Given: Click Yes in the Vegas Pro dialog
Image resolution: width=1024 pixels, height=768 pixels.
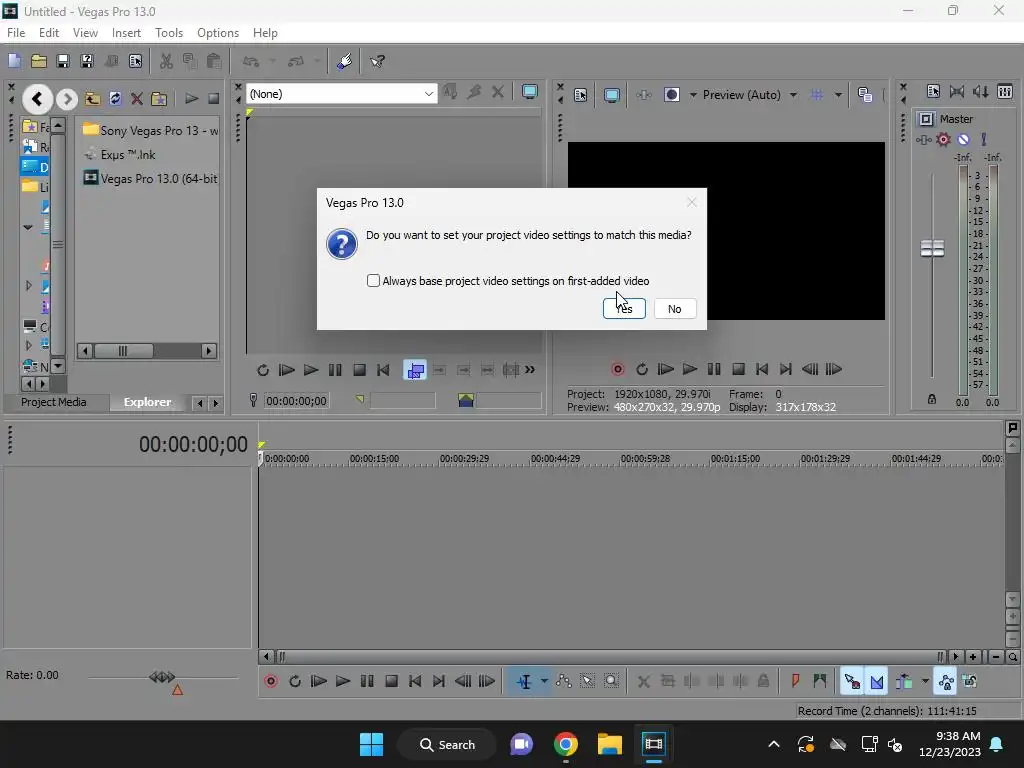Looking at the screenshot, I should tap(624, 308).
